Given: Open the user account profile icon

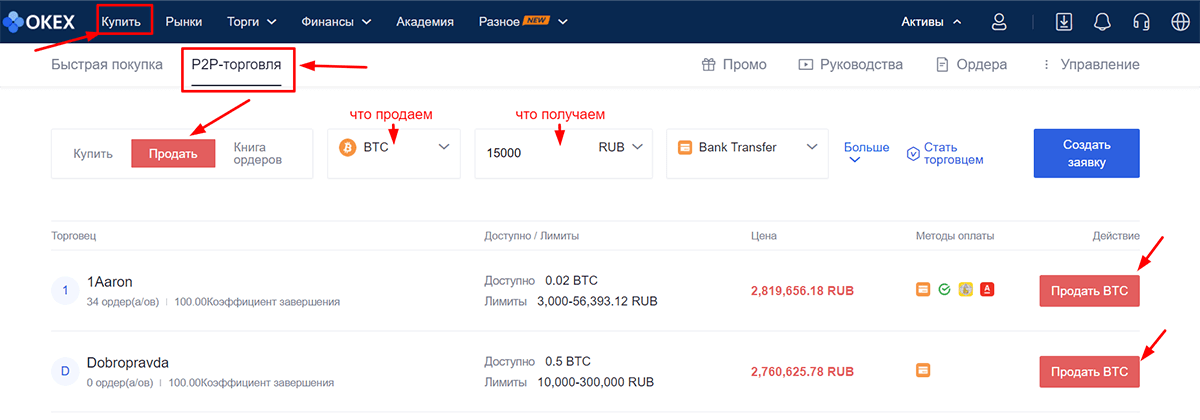Looking at the screenshot, I should tap(998, 21).
